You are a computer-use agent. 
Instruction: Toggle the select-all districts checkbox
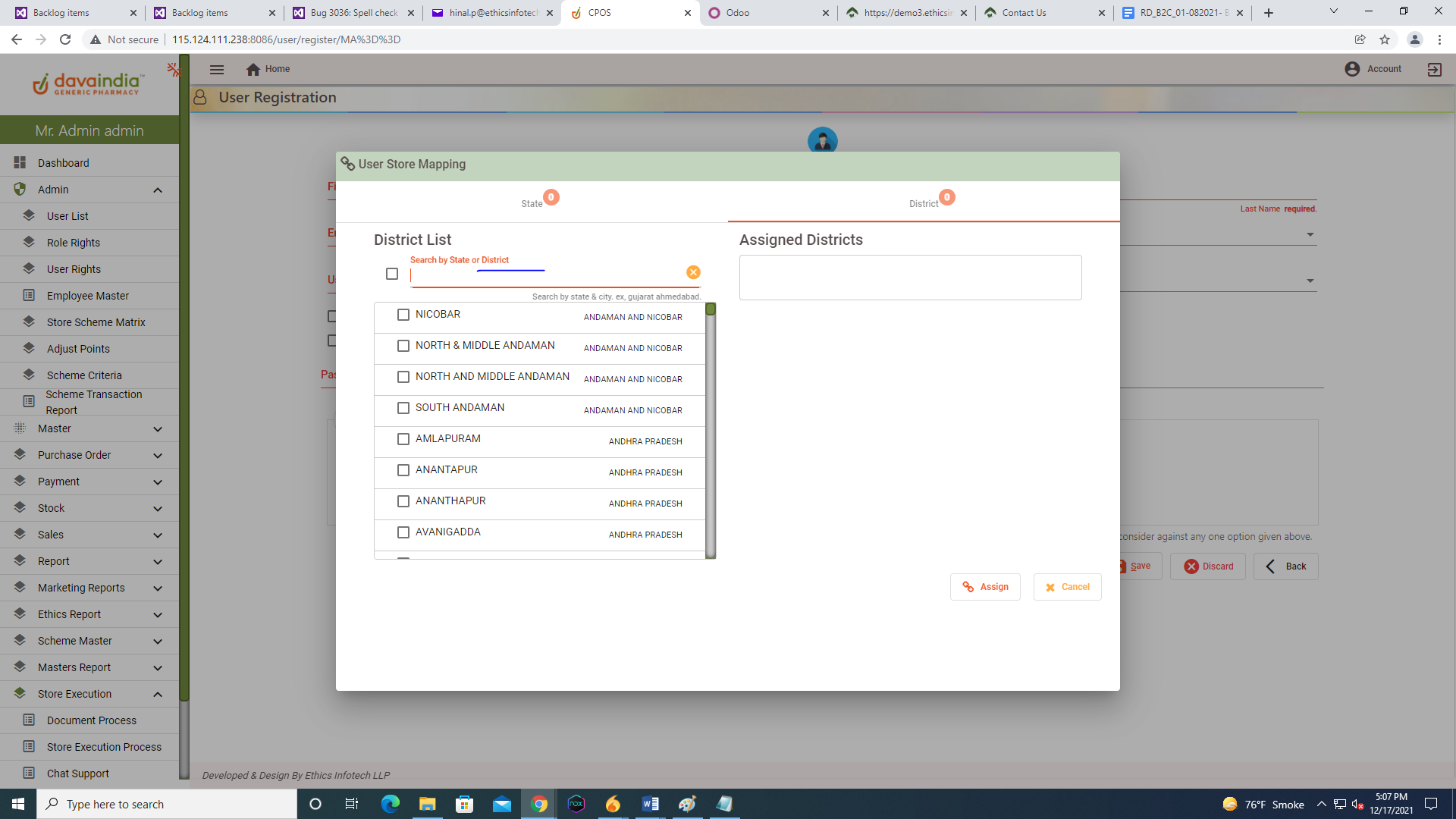392,274
